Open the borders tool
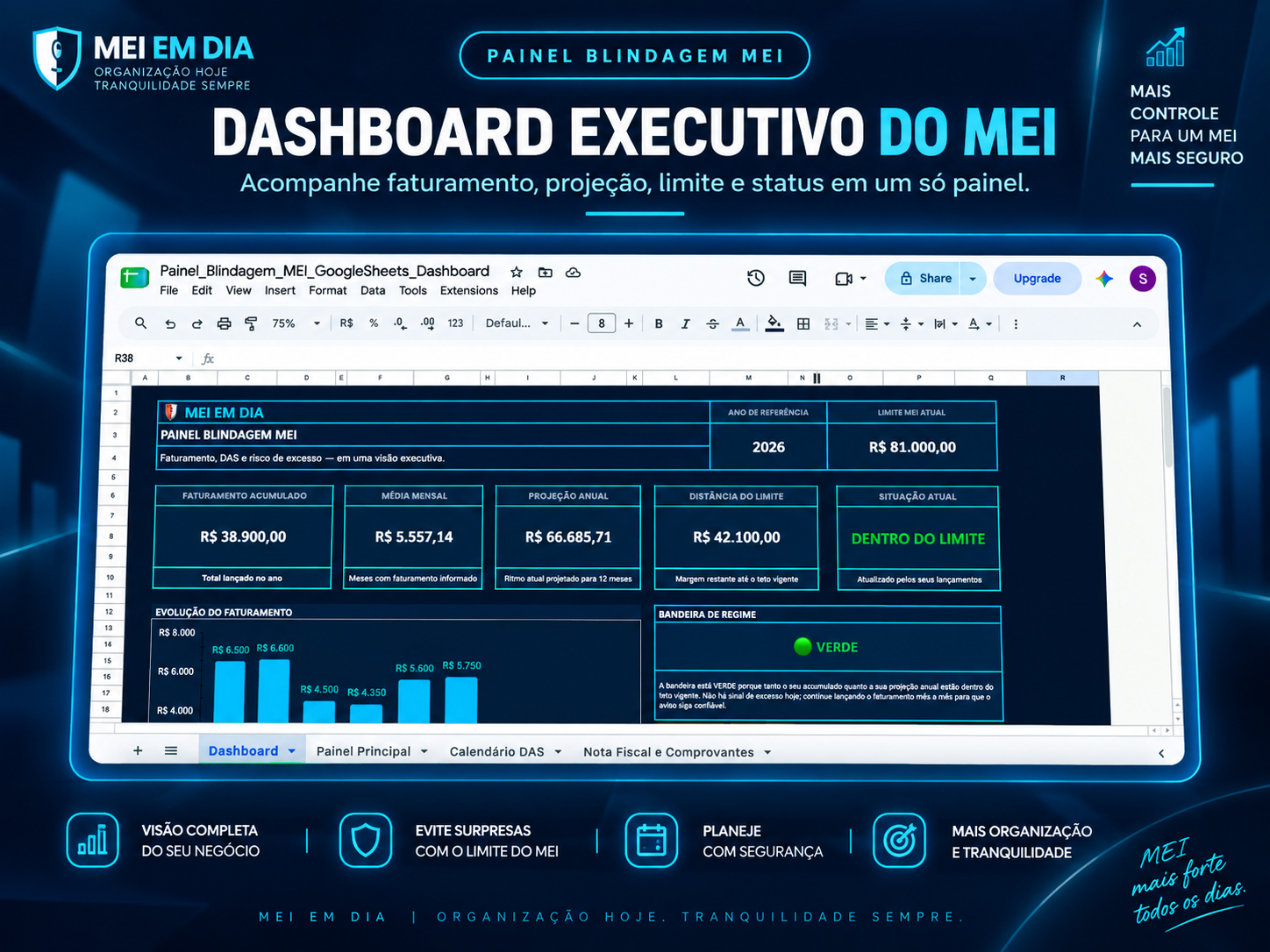This screenshot has width=1270, height=952. tap(803, 323)
